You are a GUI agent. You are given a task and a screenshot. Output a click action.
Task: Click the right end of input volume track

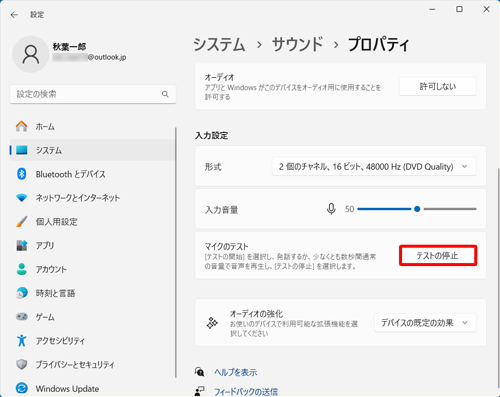(x=475, y=209)
